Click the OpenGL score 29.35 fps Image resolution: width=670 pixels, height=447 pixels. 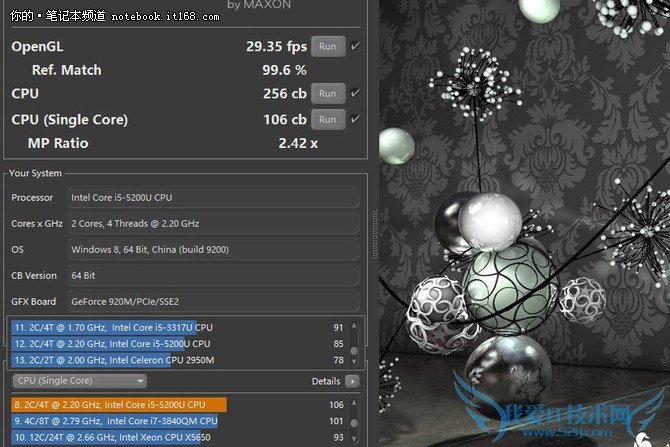click(x=276, y=47)
